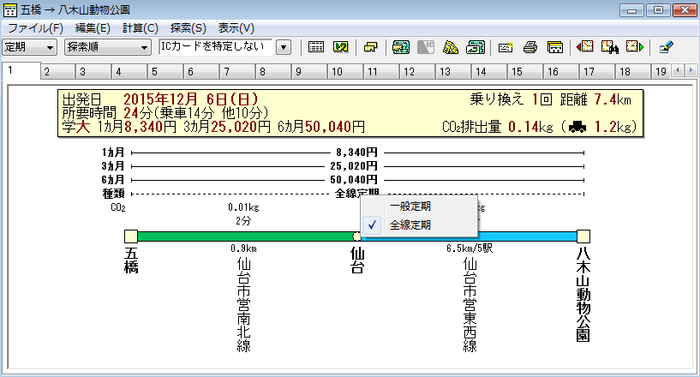700x377 pixels.
Task: Switch to route tab 13
Action: point(454,72)
